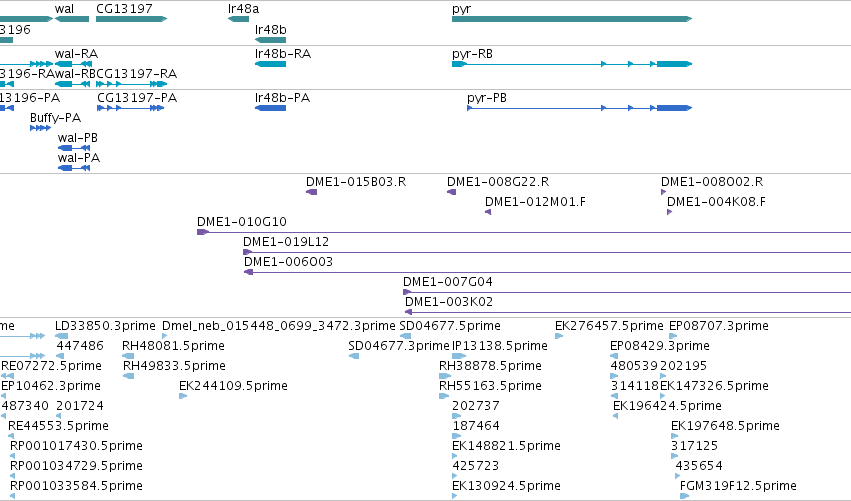Click the RH49833.5prime label
This screenshot has height=501, width=851.
[174, 366]
